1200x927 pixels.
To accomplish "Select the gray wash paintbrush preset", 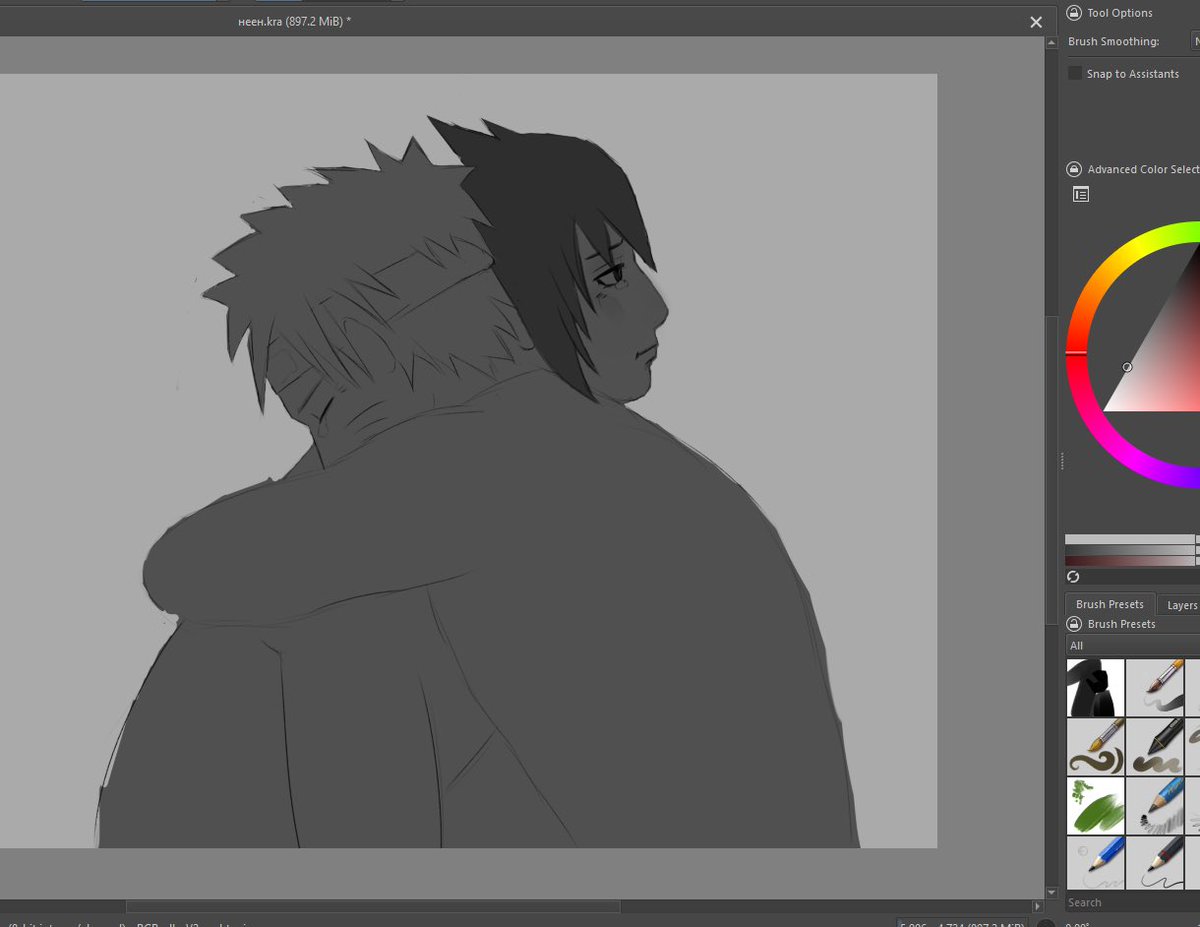I will click(1155, 687).
